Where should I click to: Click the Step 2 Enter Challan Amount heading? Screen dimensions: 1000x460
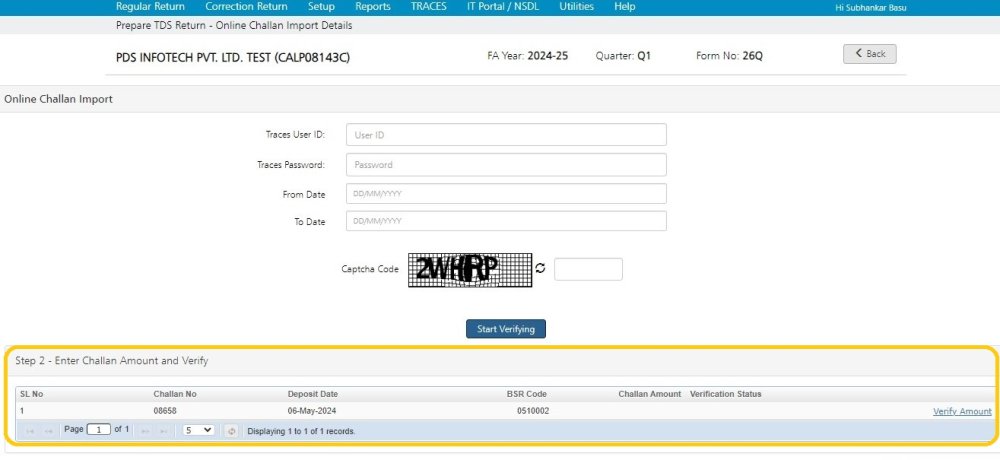point(112,360)
